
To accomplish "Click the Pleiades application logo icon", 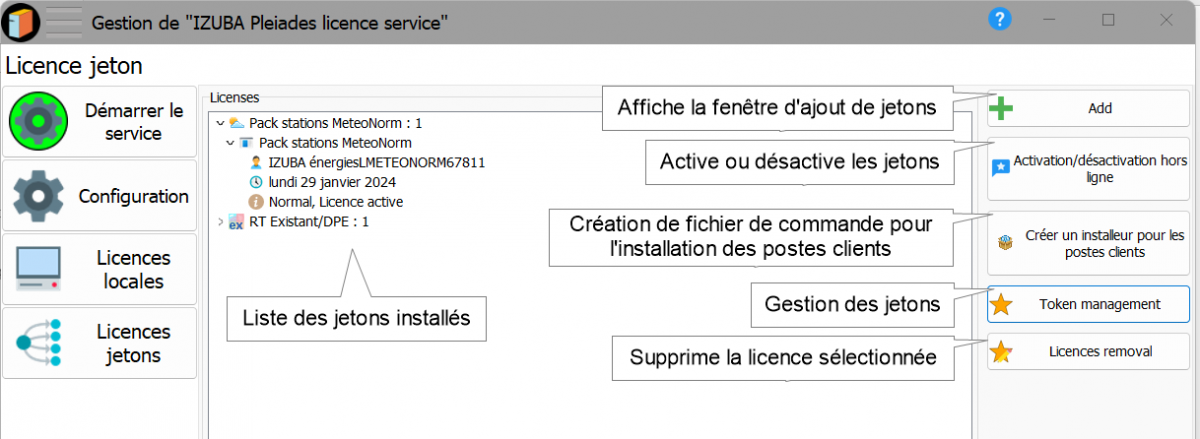I will tap(22, 20).
